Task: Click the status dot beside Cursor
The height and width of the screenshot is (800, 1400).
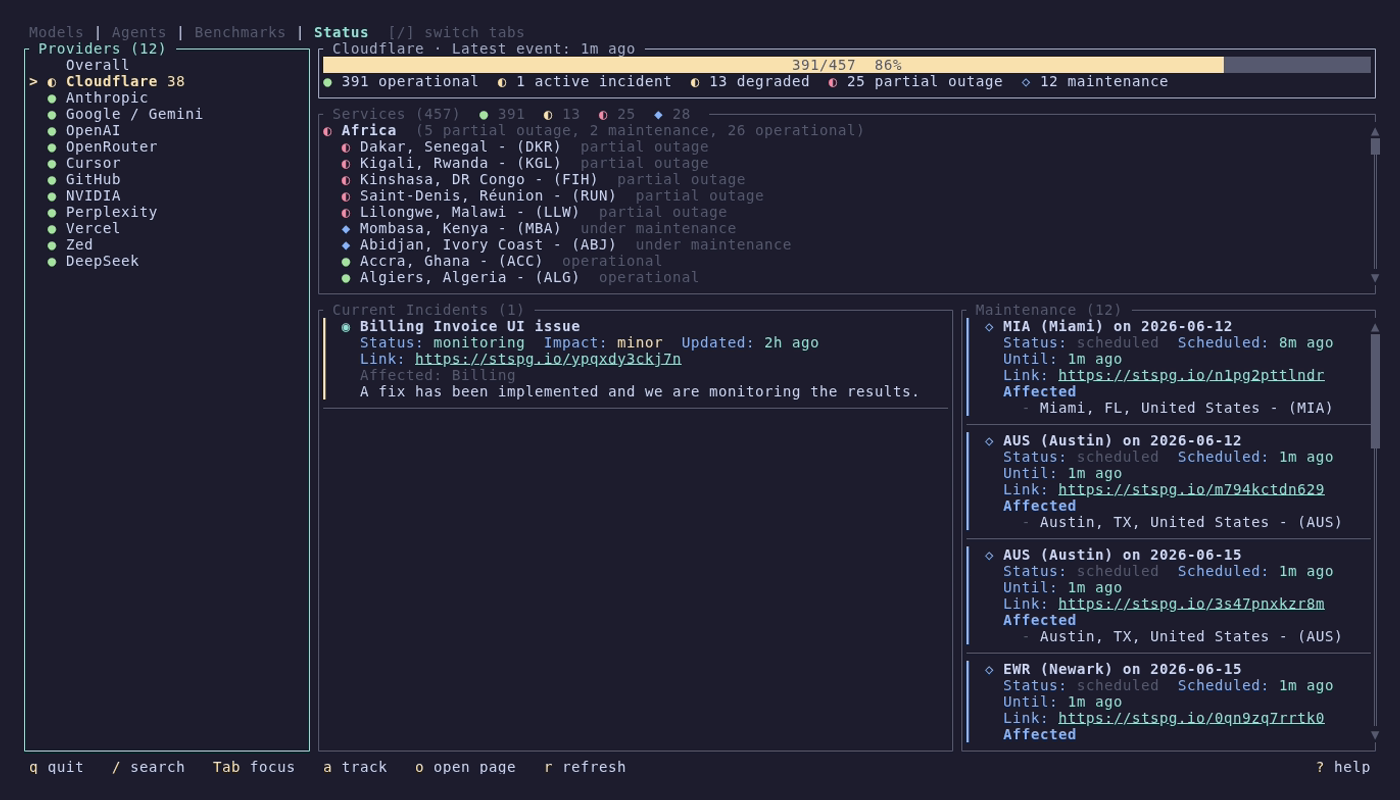Action: [52, 163]
